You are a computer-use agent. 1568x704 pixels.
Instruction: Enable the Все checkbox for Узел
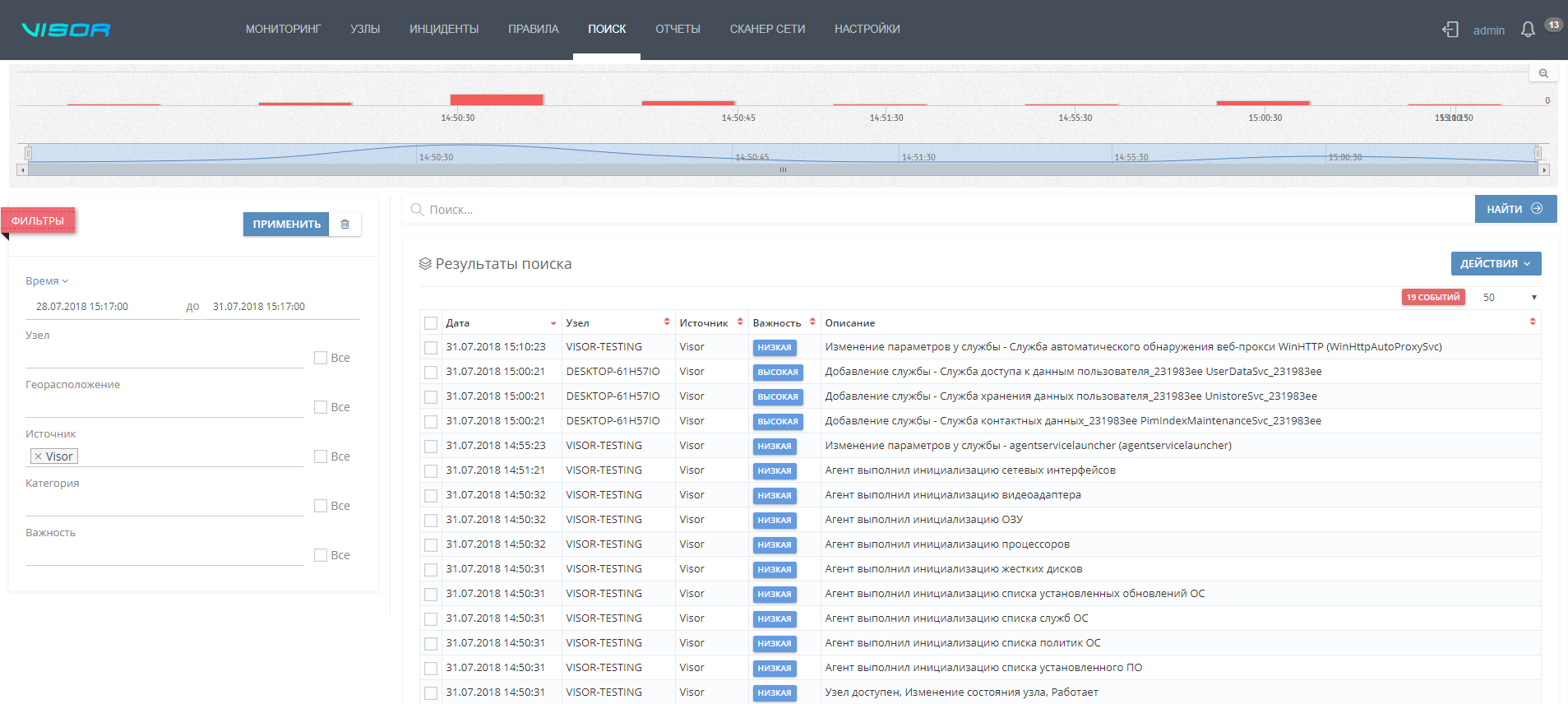click(x=321, y=358)
